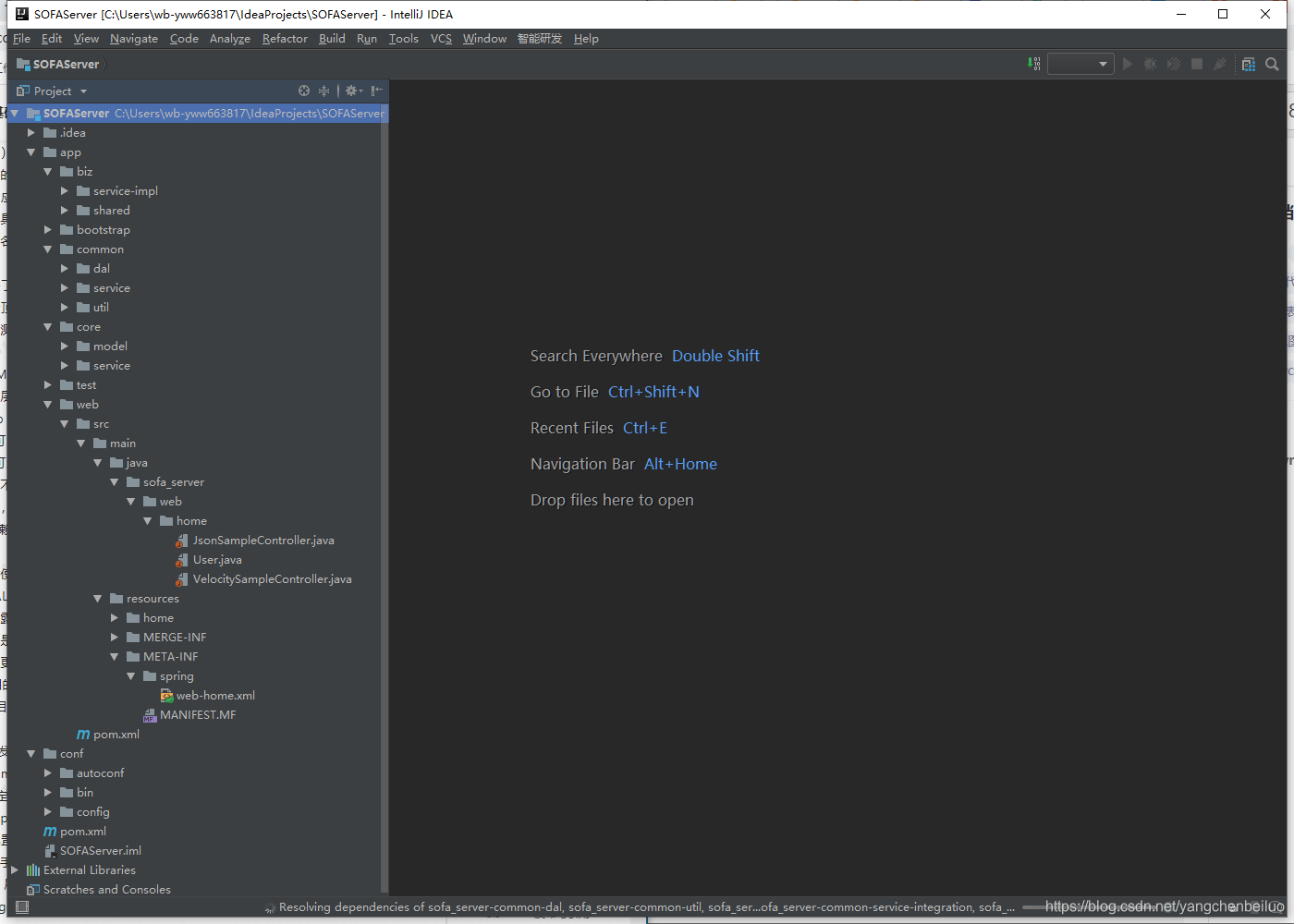The image size is (1294, 924).
Task: Collapse the app folder
Action: coord(31,152)
